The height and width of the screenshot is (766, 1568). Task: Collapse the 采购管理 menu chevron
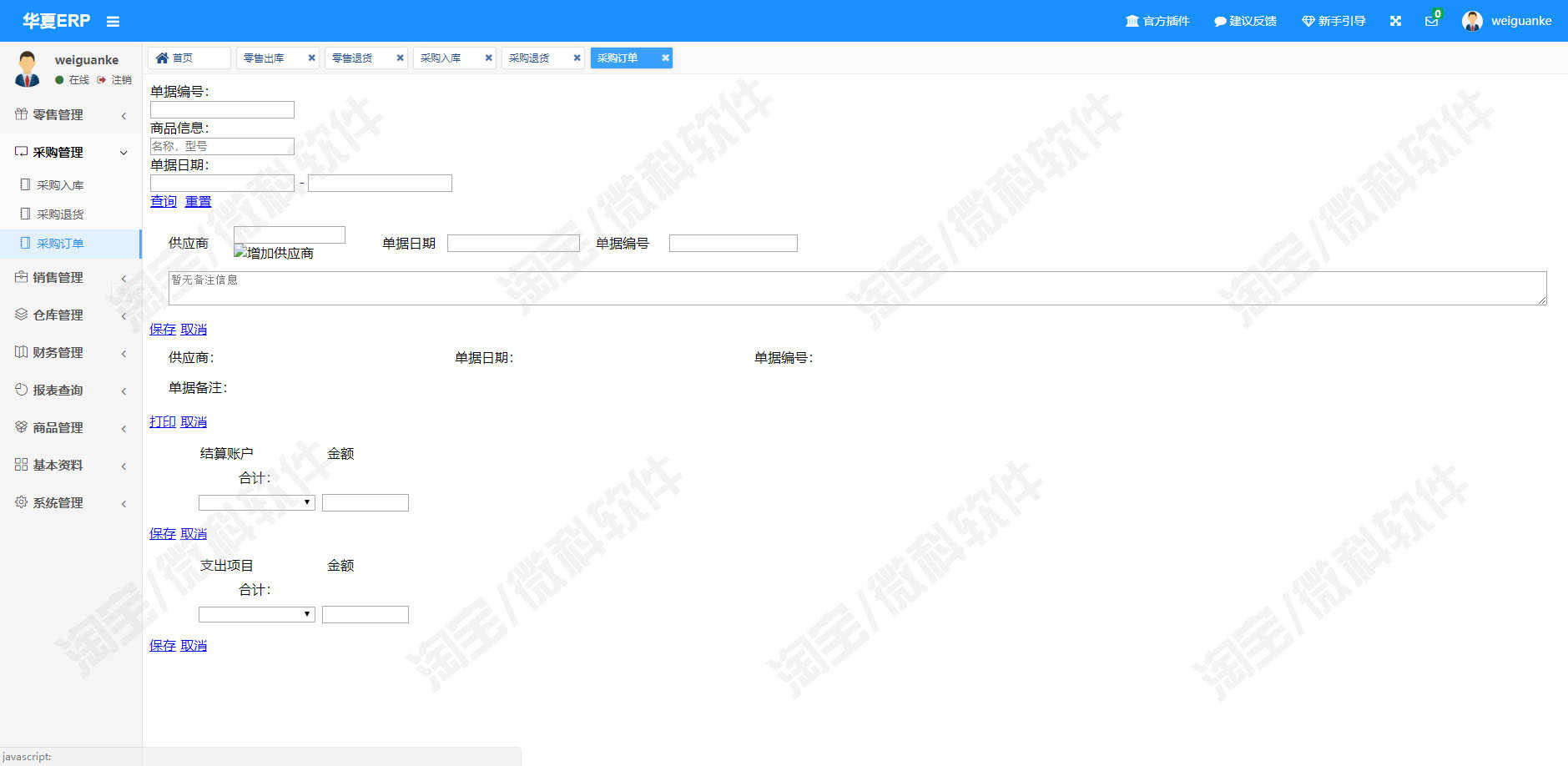124,153
